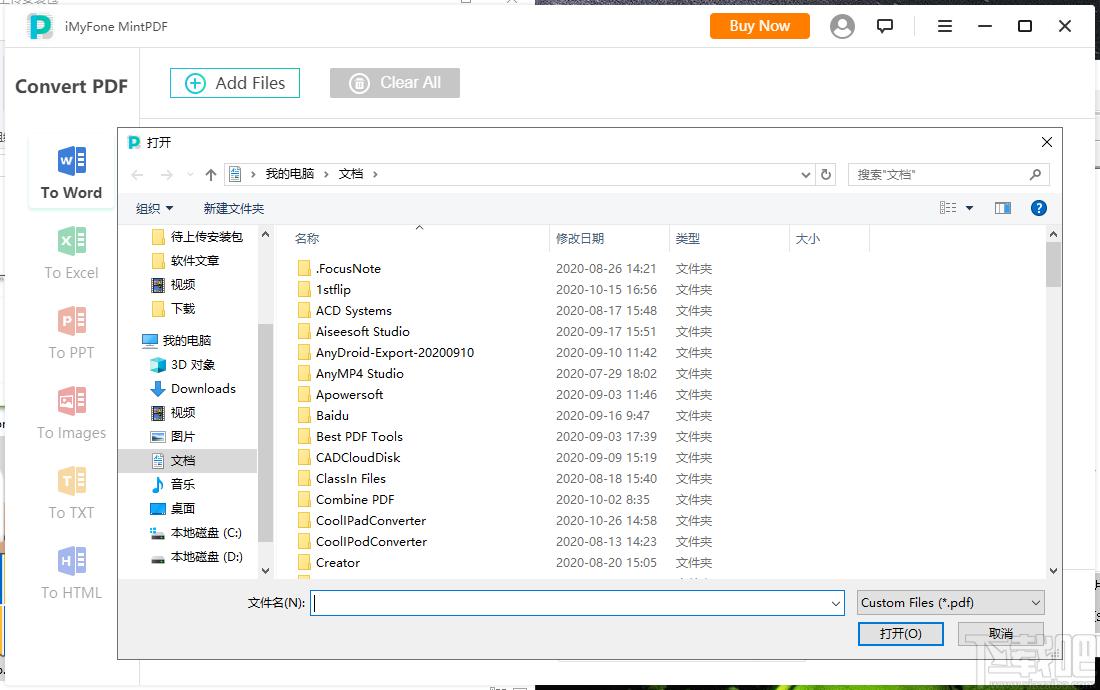Select the To Excel conversion icon
The width and height of the screenshot is (1100, 690).
pyautogui.click(x=72, y=241)
